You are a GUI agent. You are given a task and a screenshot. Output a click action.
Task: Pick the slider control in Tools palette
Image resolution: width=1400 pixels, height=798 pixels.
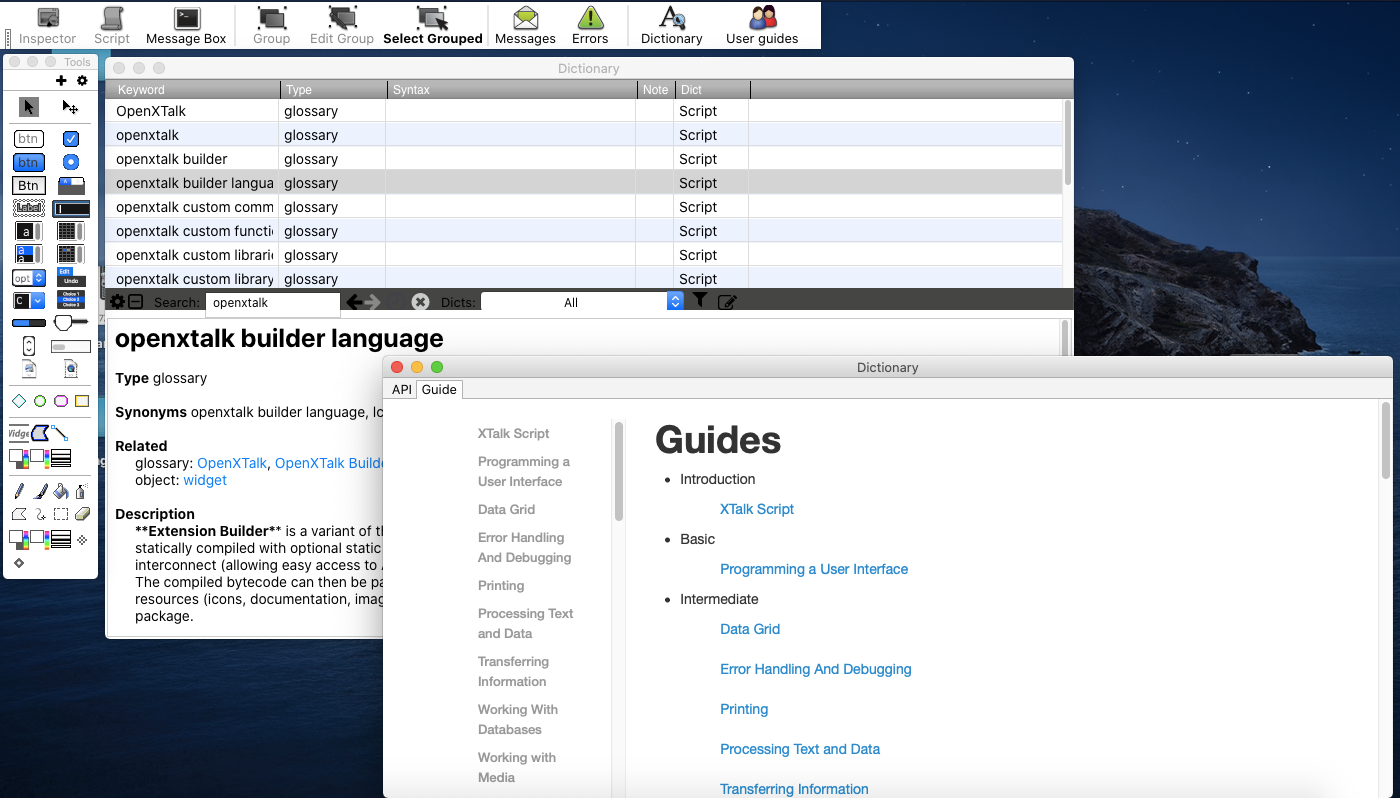[71, 322]
